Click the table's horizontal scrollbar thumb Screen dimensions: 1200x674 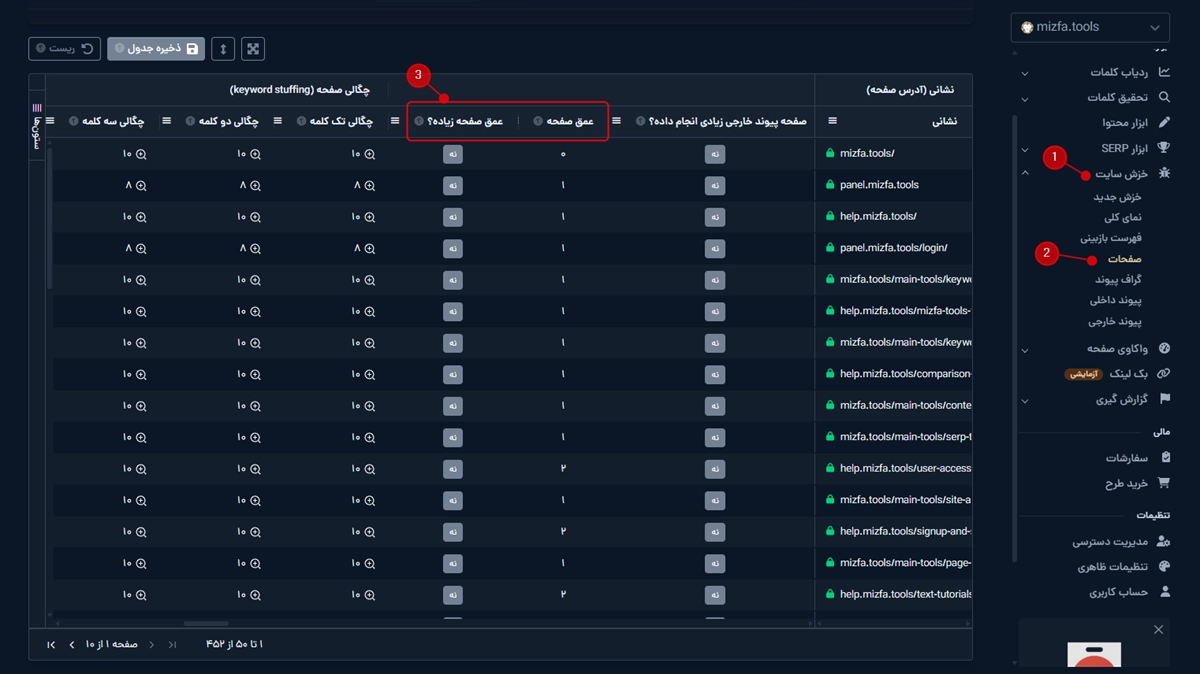(206, 624)
